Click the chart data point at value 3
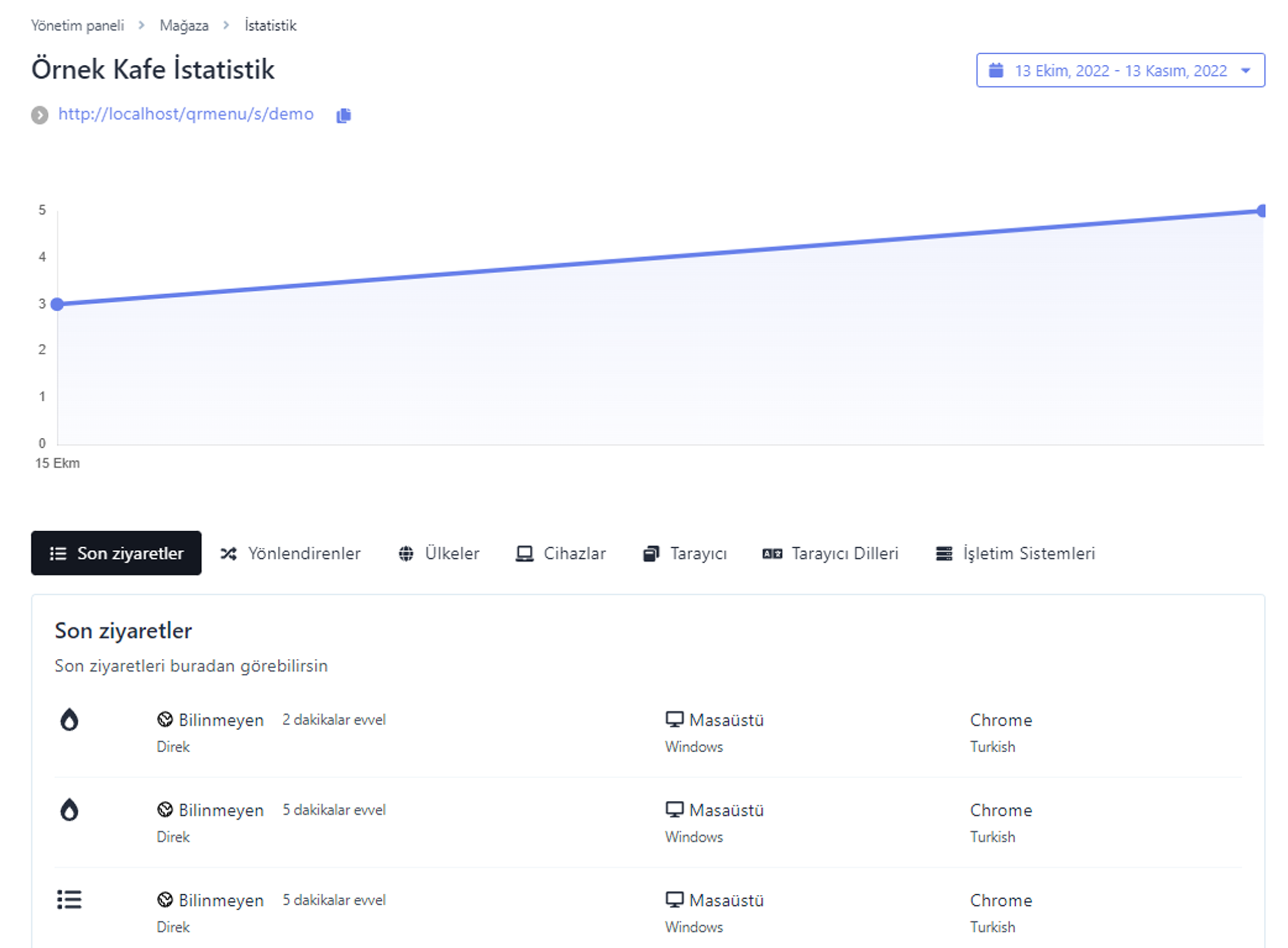 click(57, 304)
